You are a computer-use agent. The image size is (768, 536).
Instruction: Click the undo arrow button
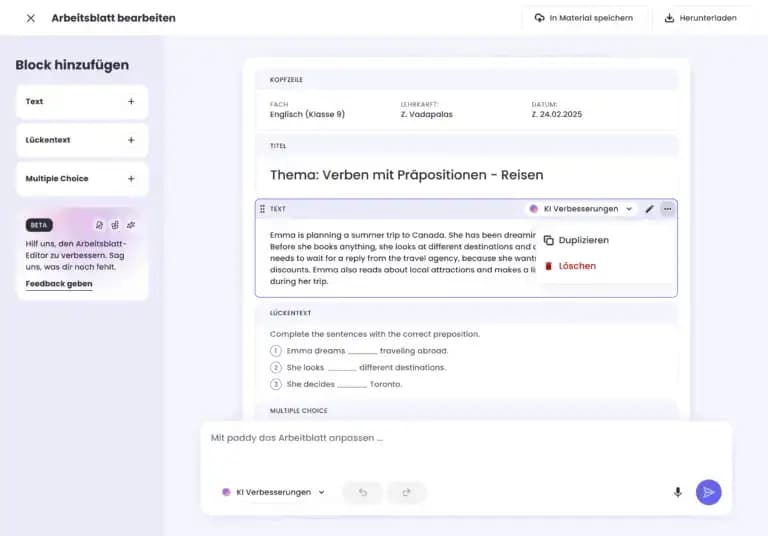click(x=362, y=492)
